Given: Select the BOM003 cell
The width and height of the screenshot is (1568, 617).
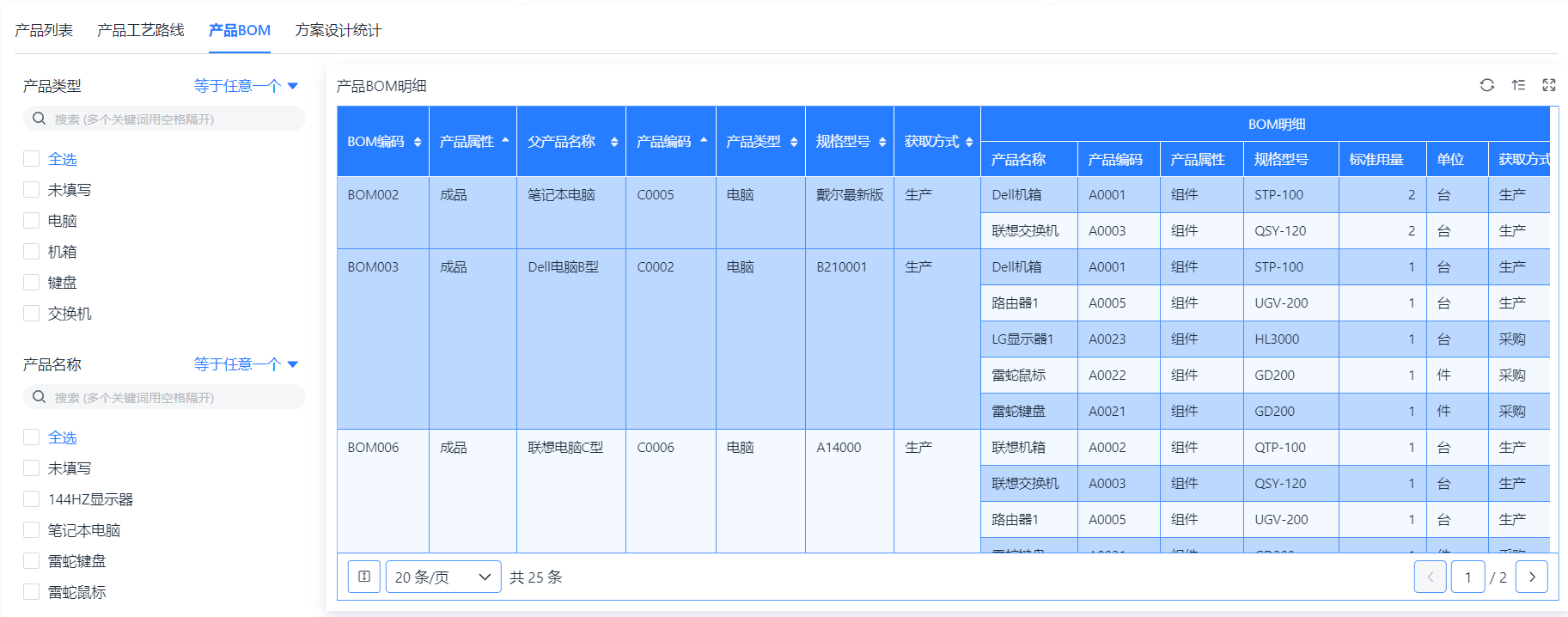Looking at the screenshot, I should pos(383,339).
